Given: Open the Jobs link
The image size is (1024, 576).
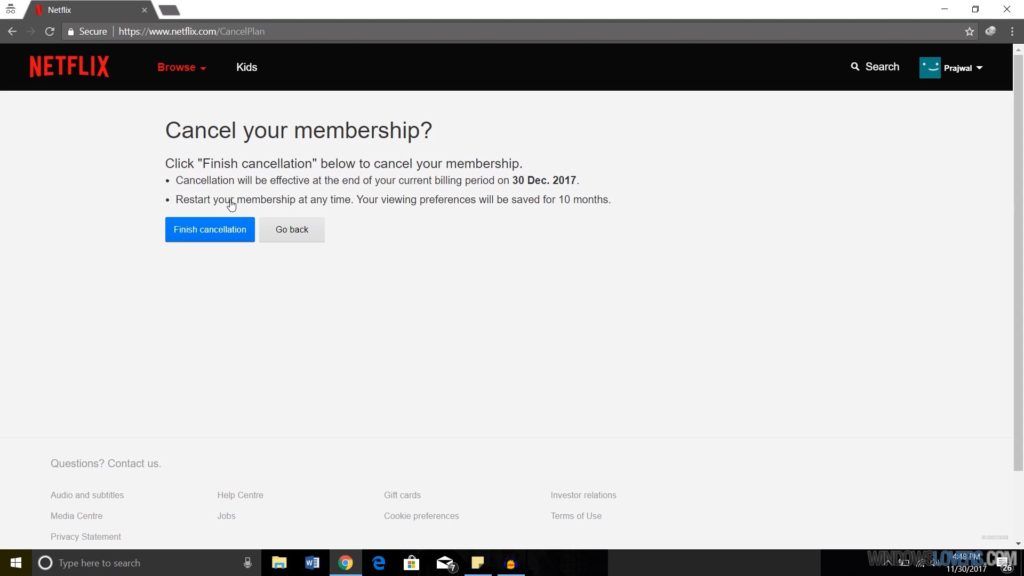Looking at the screenshot, I should click(x=226, y=516).
